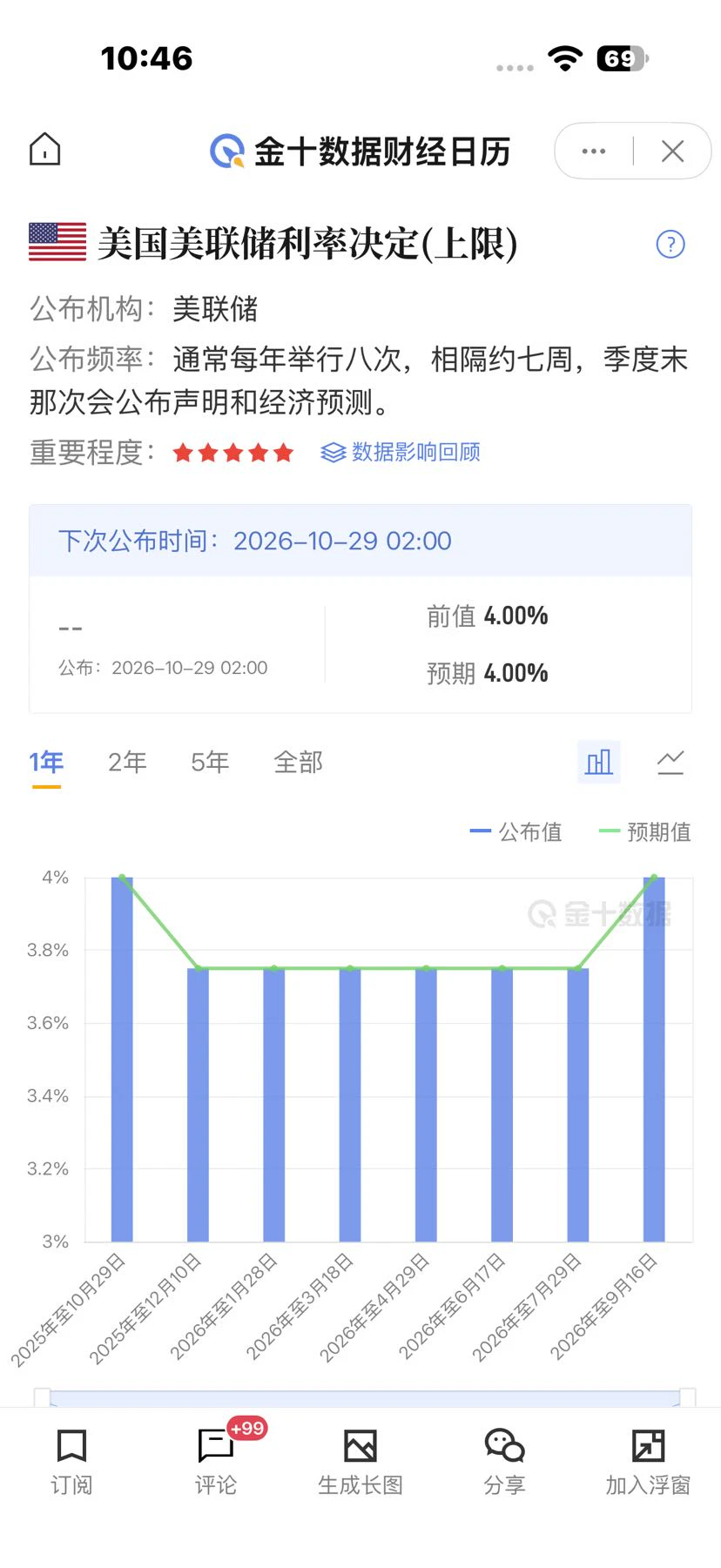This screenshot has width=721, height=1568.
Task: Tap the bar for 2025年至12月10日
Action: [198, 1105]
